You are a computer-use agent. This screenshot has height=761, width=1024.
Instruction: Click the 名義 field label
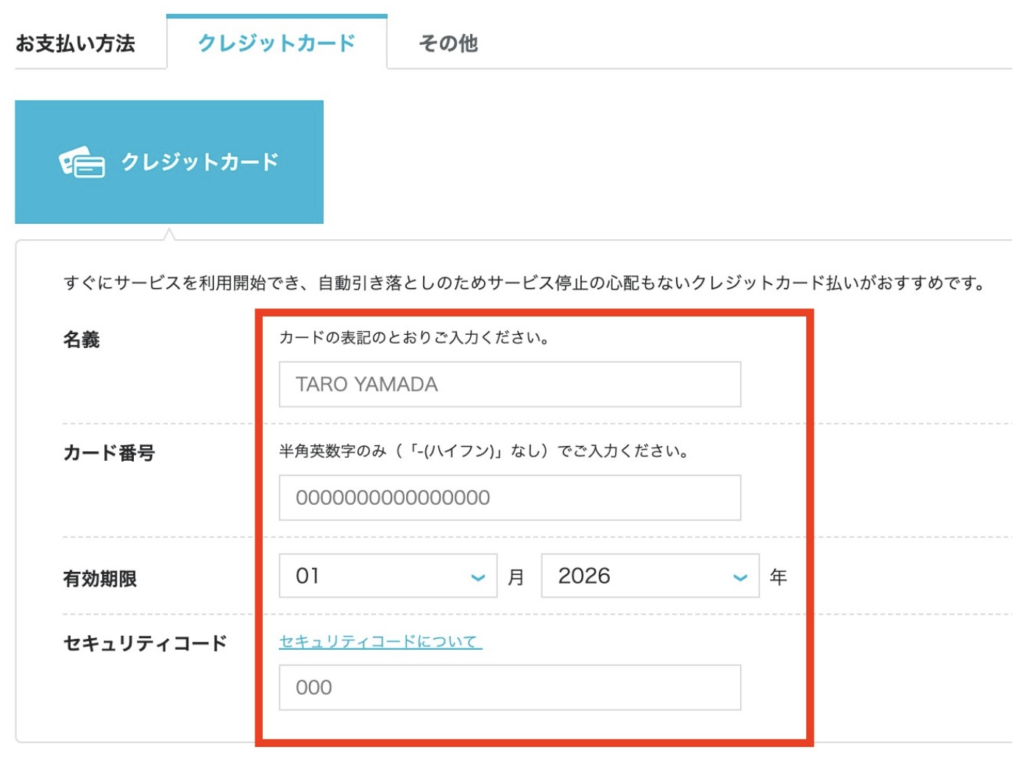click(81, 340)
